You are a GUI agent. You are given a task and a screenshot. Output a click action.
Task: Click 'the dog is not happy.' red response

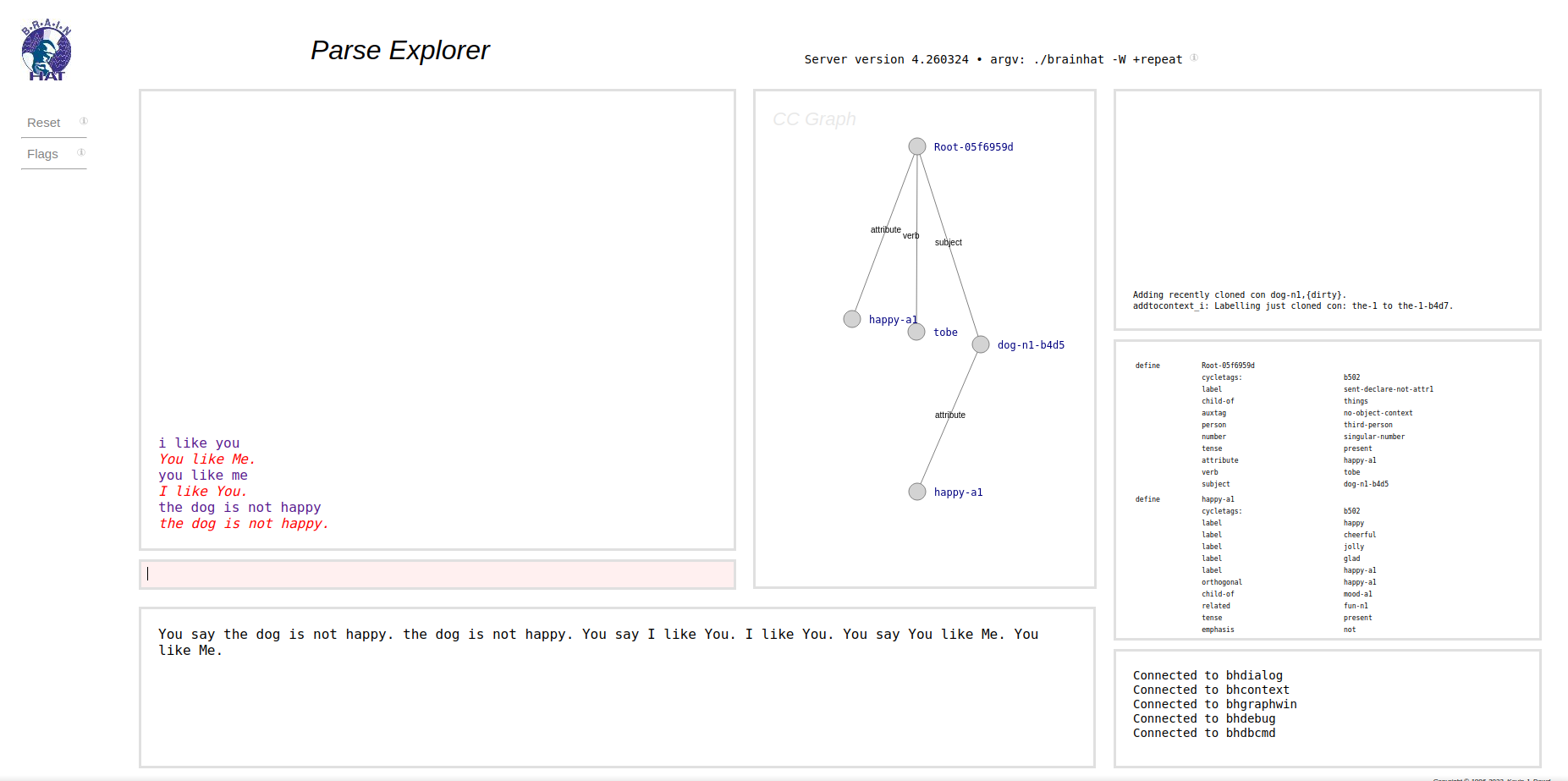[244, 524]
